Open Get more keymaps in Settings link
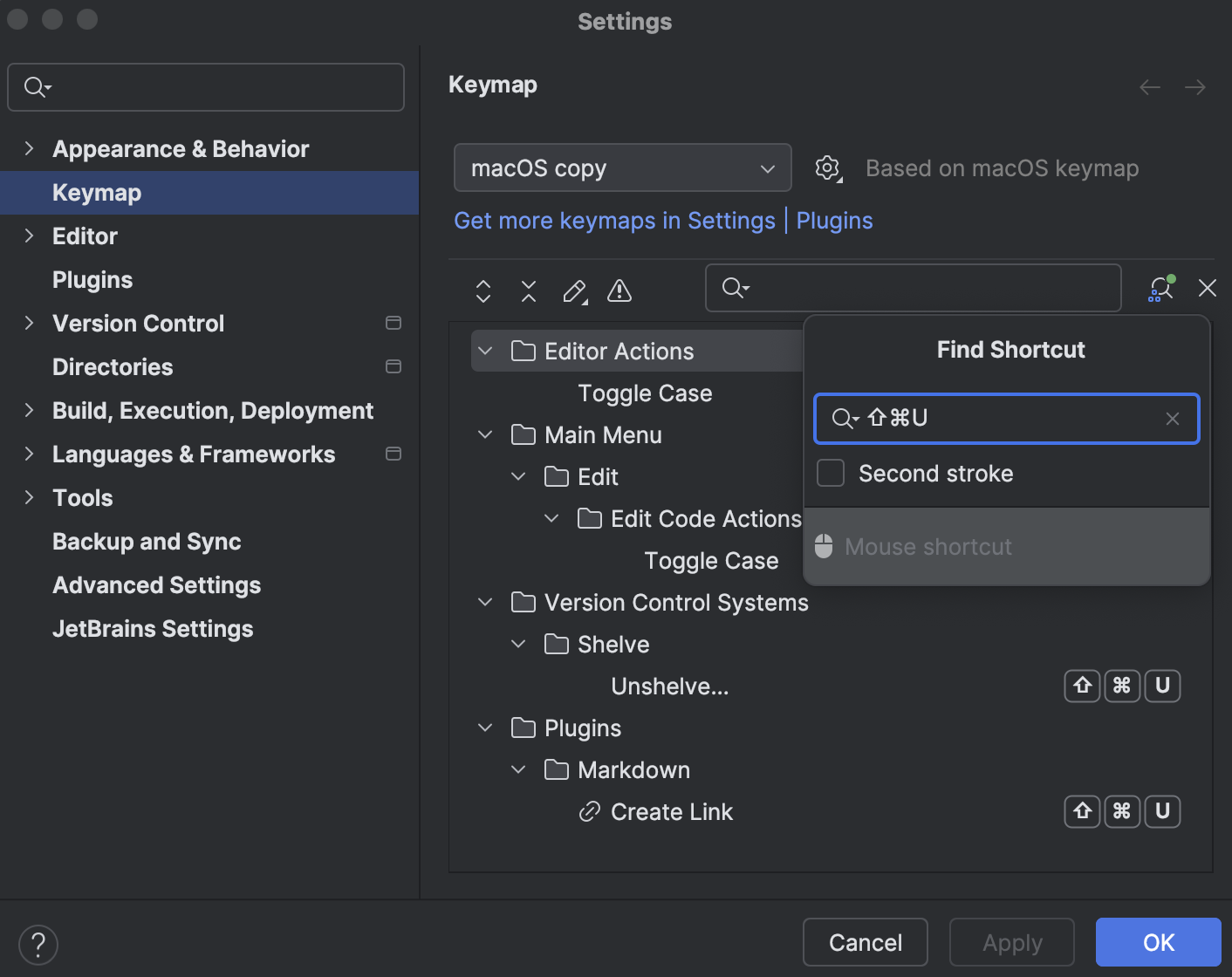The height and width of the screenshot is (977, 1232). pyautogui.click(x=614, y=220)
